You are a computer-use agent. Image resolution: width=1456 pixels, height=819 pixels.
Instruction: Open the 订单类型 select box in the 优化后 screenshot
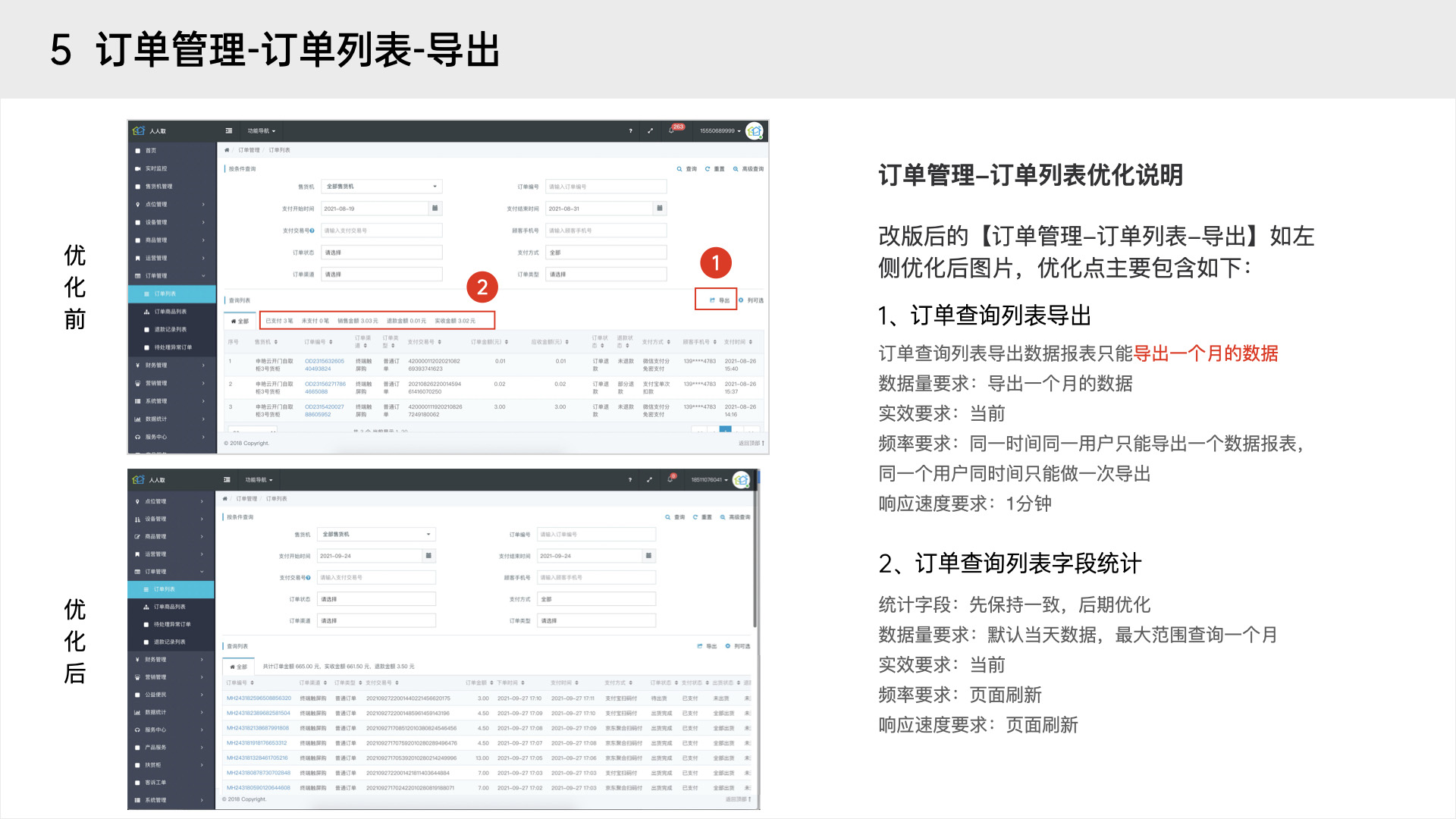[x=596, y=621]
